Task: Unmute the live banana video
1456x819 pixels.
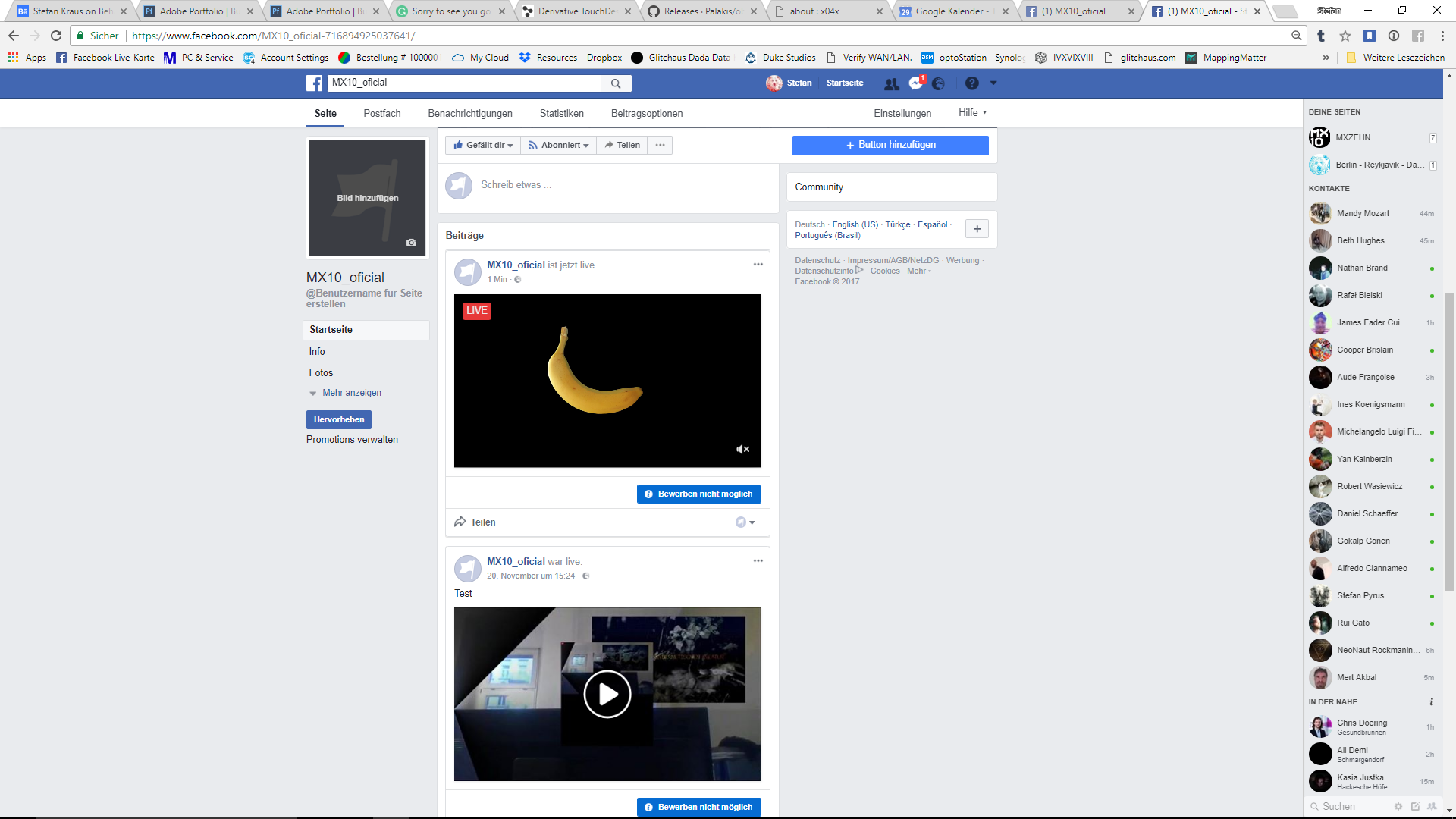Action: [743, 449]
